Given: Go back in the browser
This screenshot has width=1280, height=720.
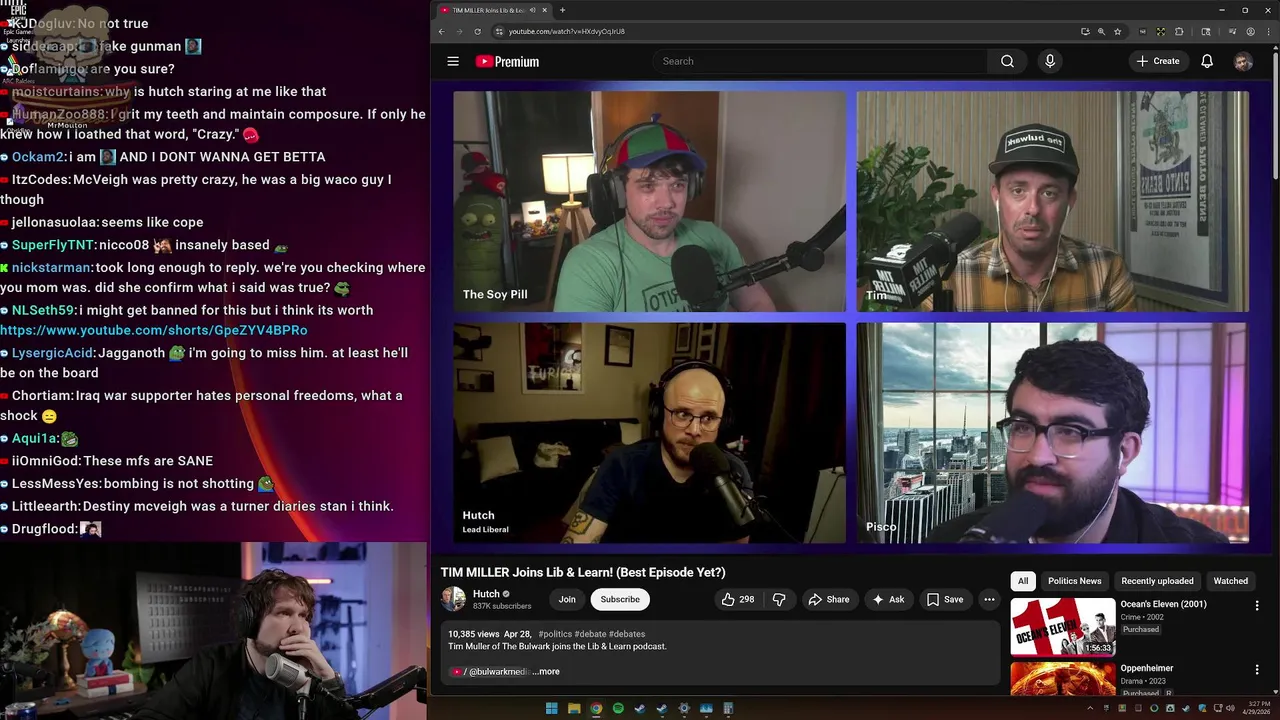Looking at the screenshot, I should click(x=441, y=31).
